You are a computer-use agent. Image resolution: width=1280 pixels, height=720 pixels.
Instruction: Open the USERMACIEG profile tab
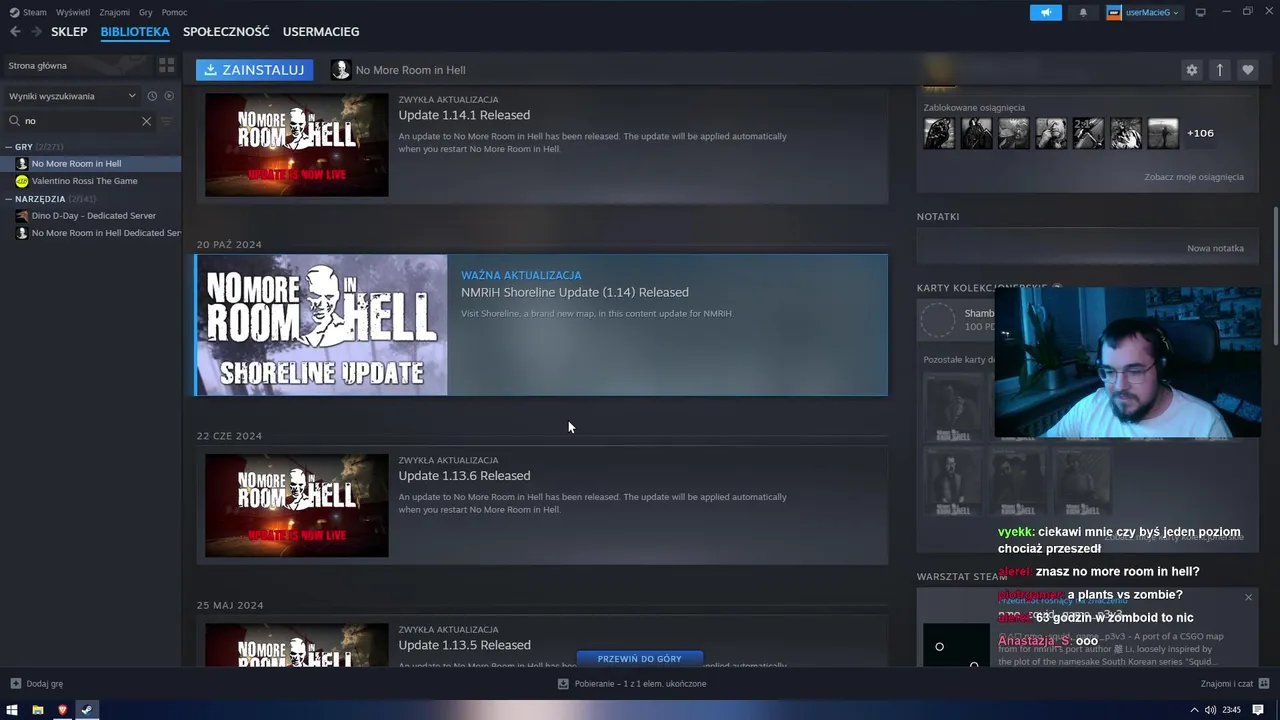click(x=321, y=32)
